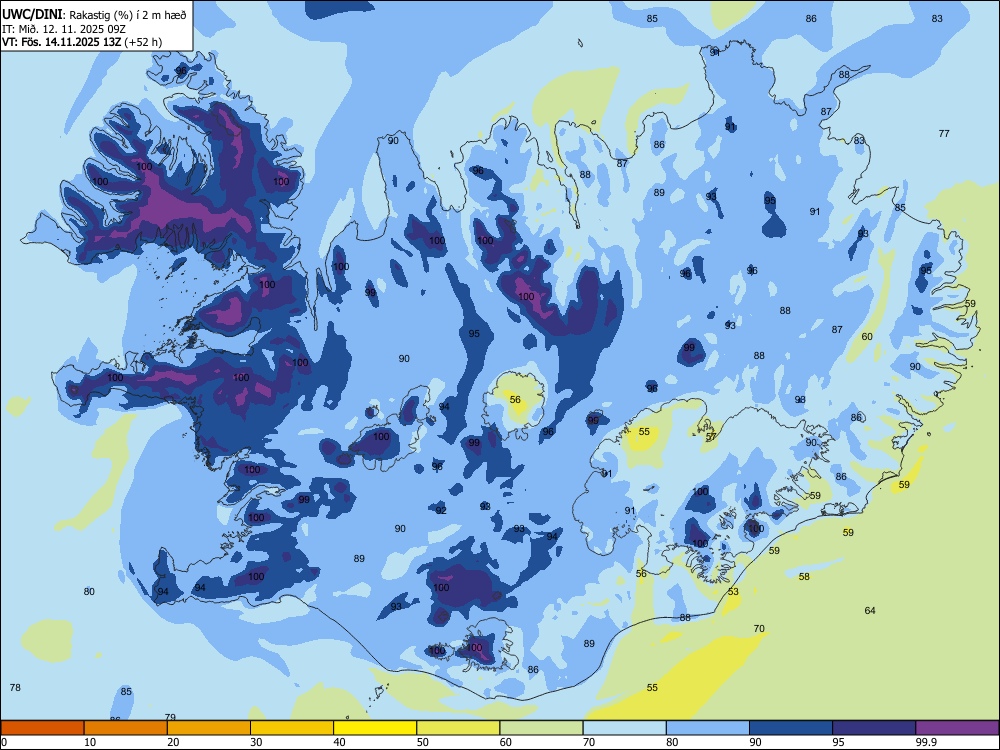Screen dimensions: 1000x750
Task: Click the map value '77' over northeast sea
Action: pyautogui.click(x=944, y=133)
